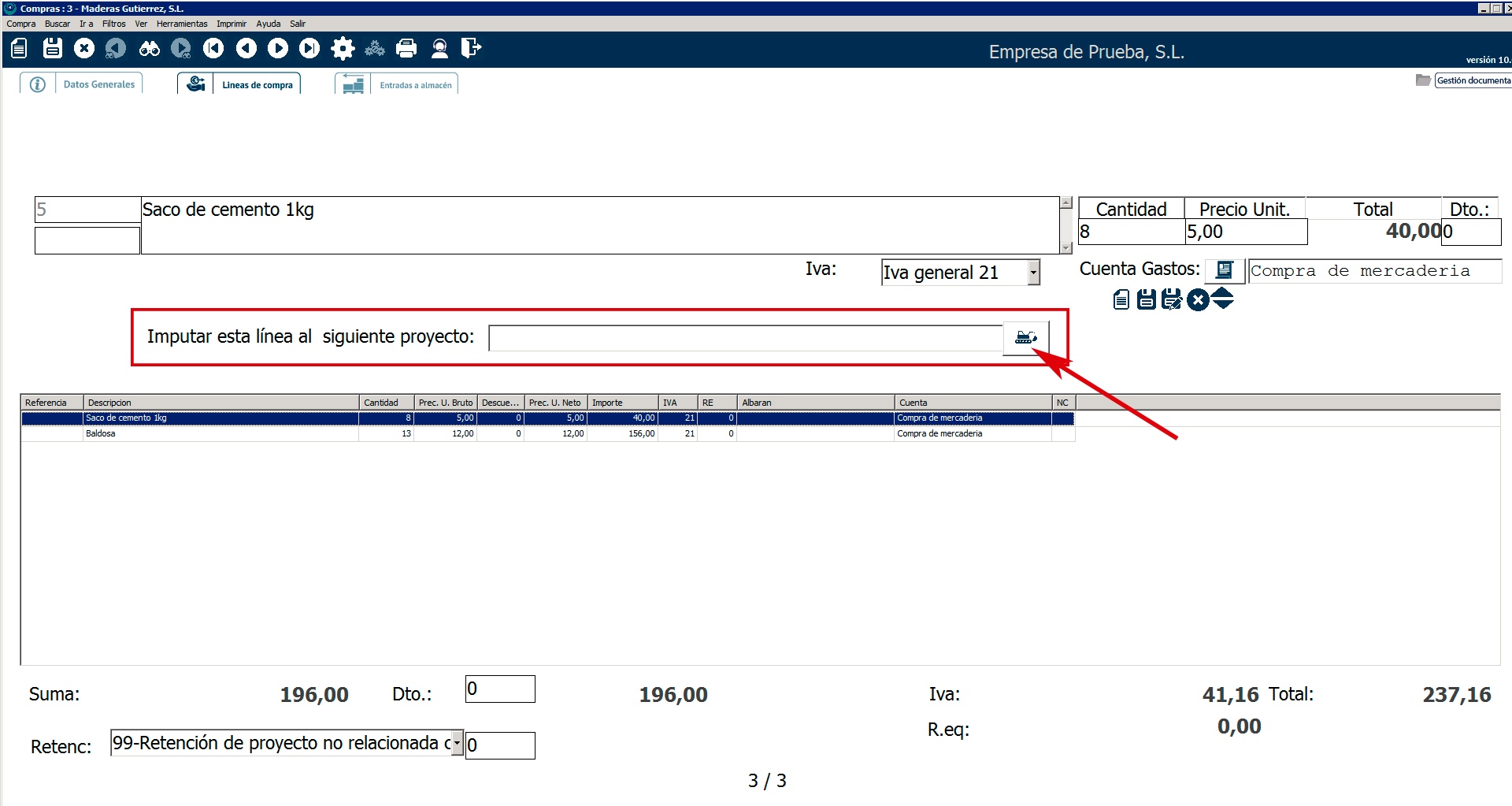Go to the first record with skip-back icon
The width and height of the screenshot is (1512, 806).
[213, 49]
